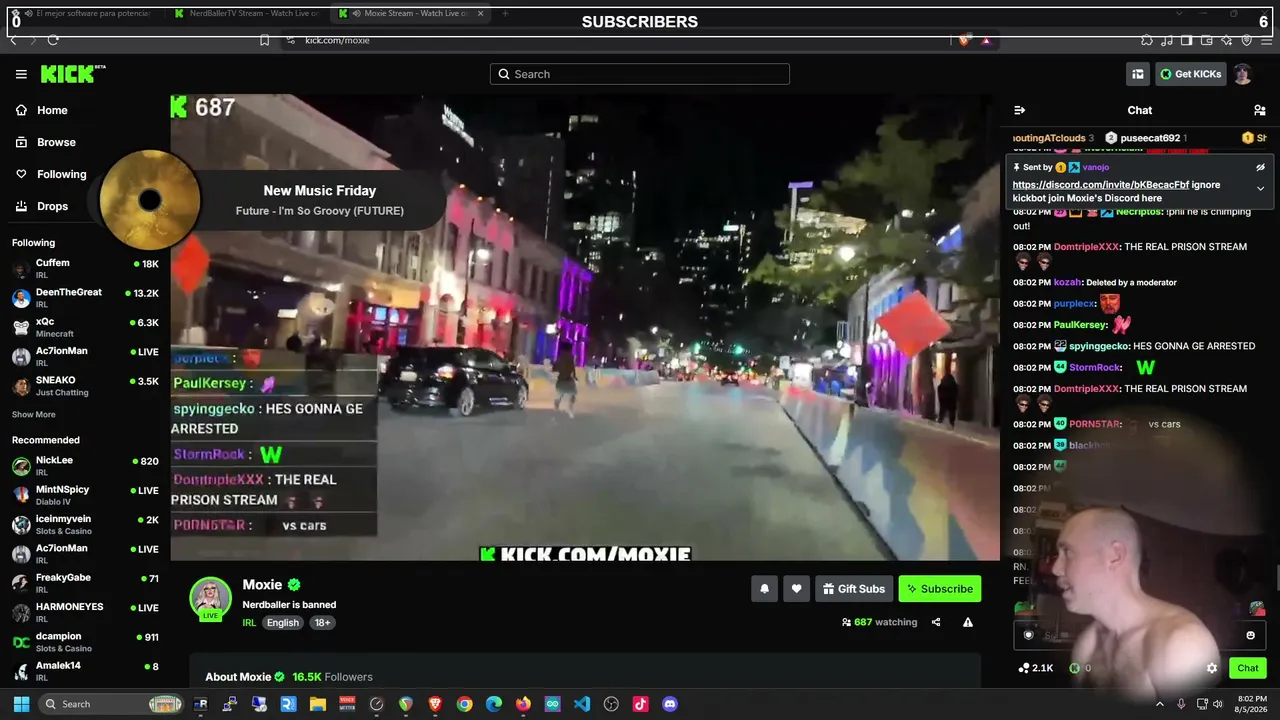Screen dimensions: 1280x720
Task: Open iceinmyvein recommended channel
Action: point(85,524)
